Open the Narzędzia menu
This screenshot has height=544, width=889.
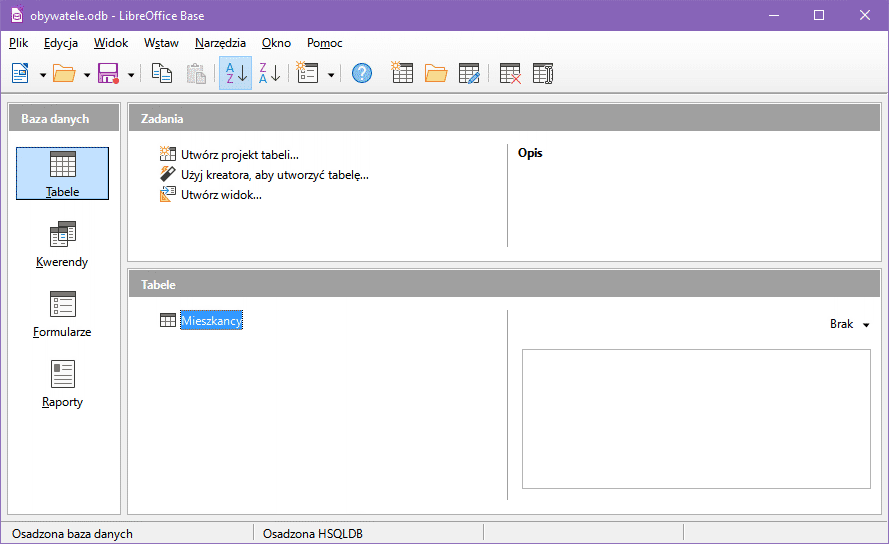220,43
